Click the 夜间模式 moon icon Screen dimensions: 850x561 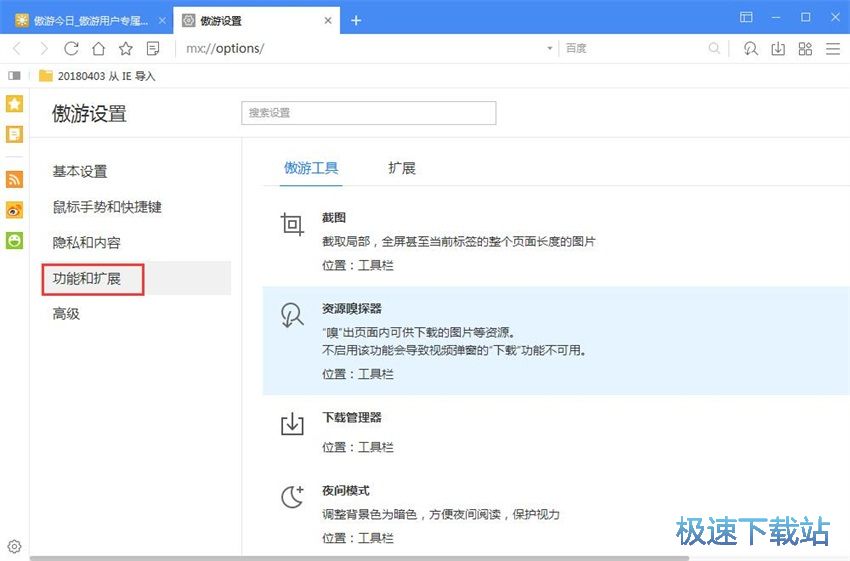coord(292,497)
